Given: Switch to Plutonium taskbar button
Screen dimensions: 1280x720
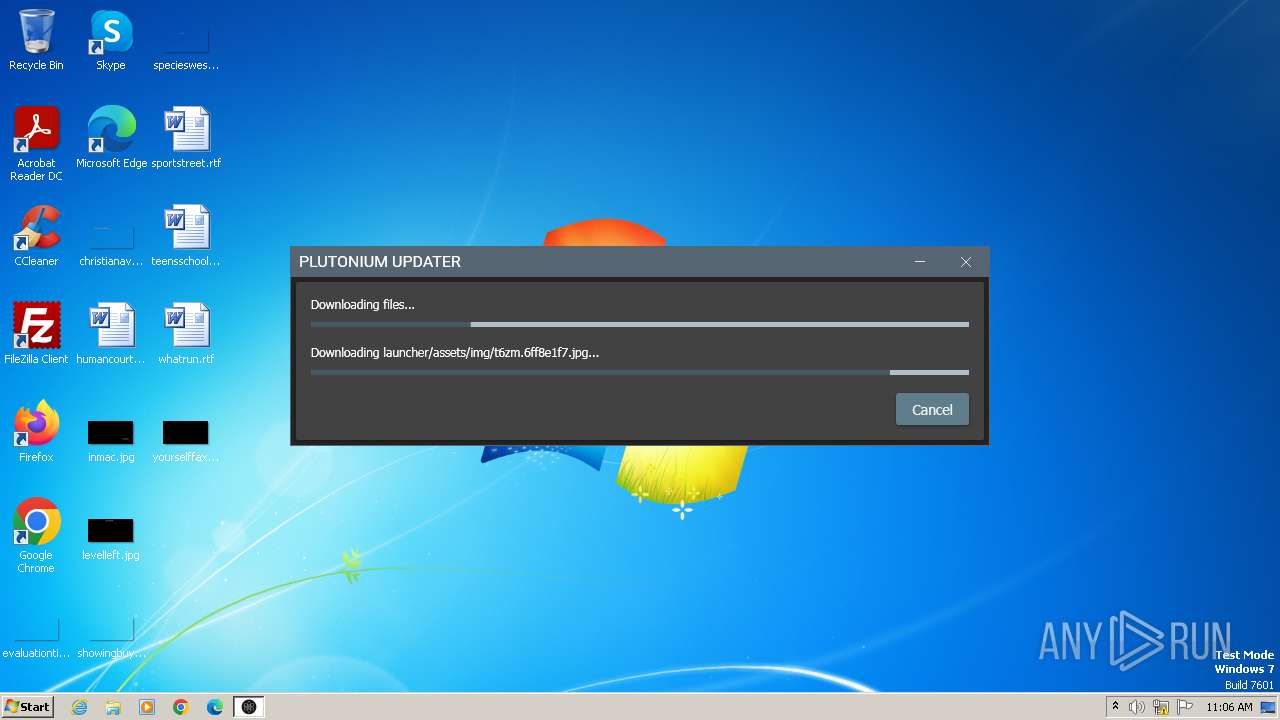Looking at the screenshot, I should (249, 707).
